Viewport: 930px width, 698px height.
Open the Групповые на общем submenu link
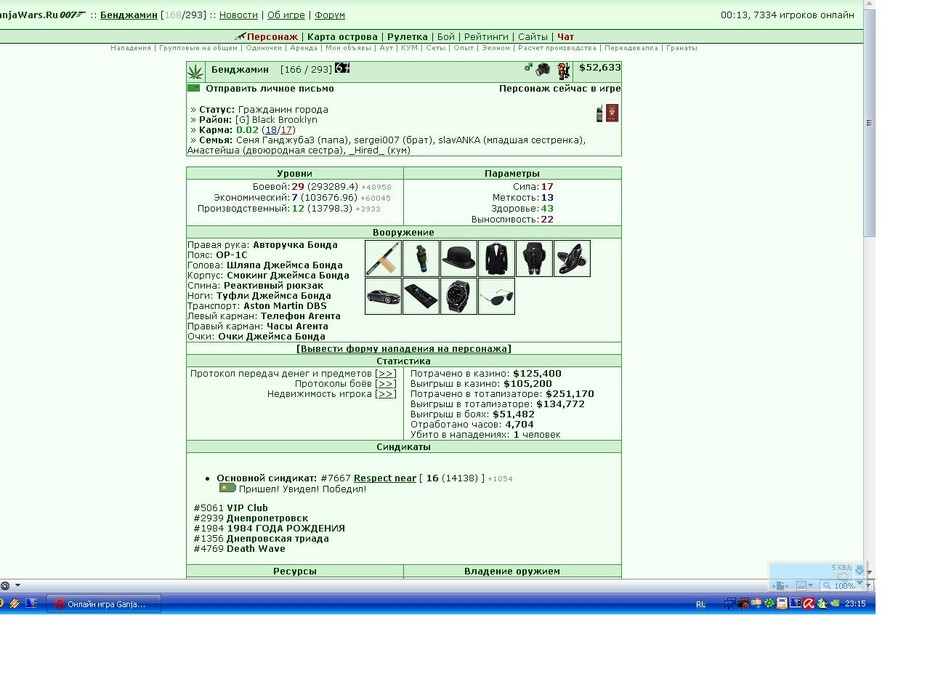[198, 48]
